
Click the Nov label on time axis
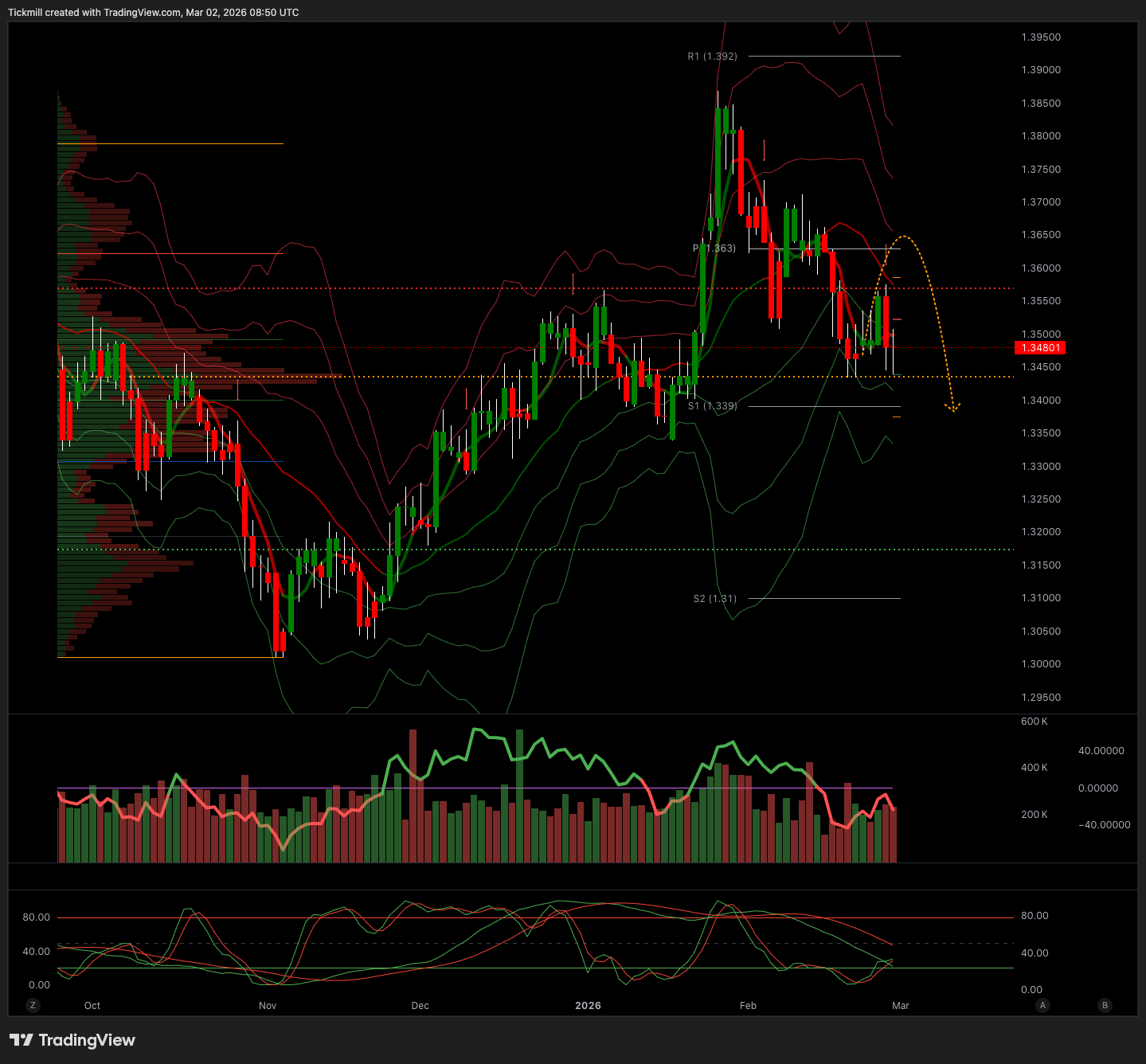coord(268,1006)
